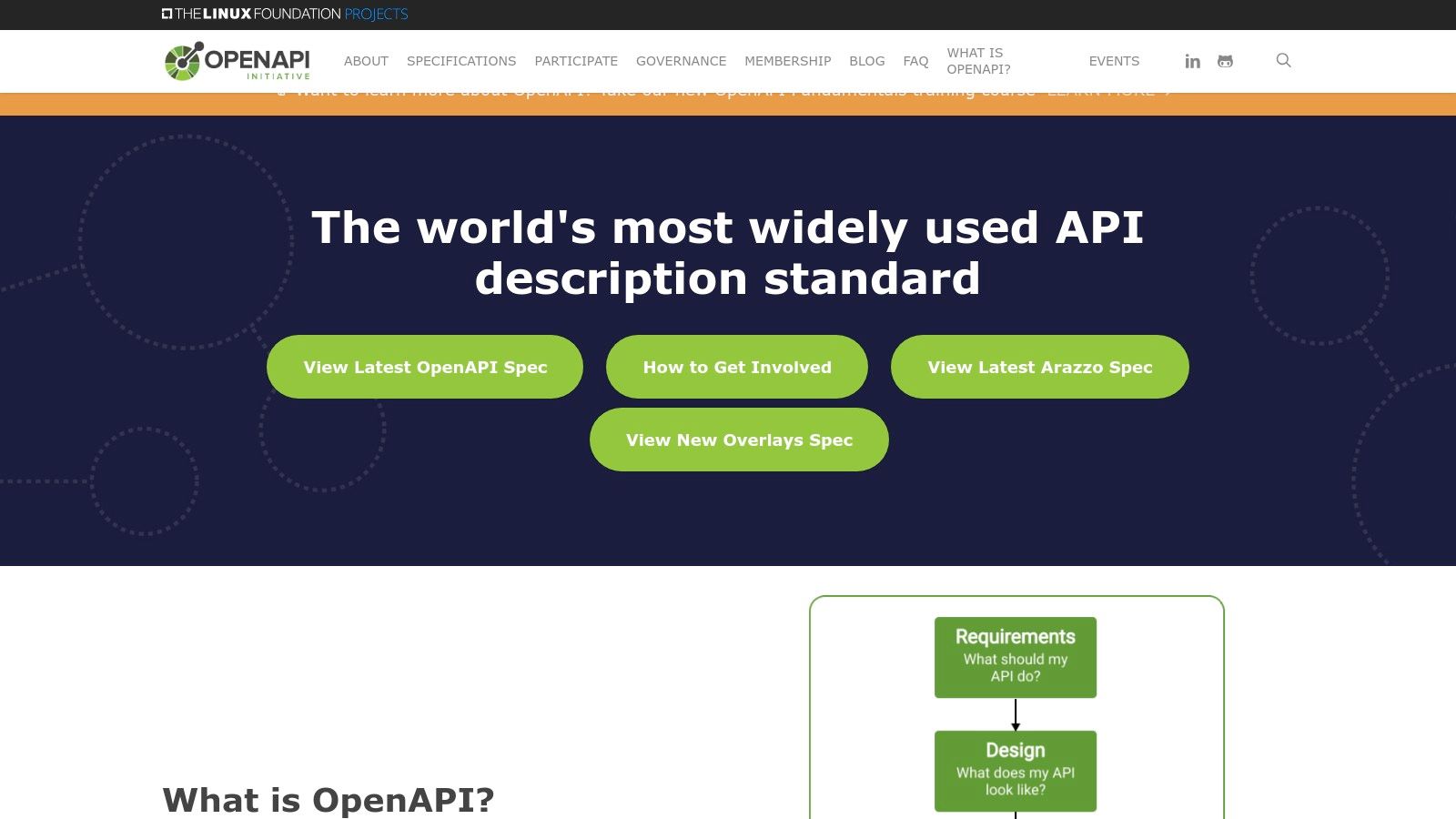Image resolution: width=1456 pixels, height=819 pixels.
Task: Click the OpenAPI Initiative logo
Action: coord(238,61)
